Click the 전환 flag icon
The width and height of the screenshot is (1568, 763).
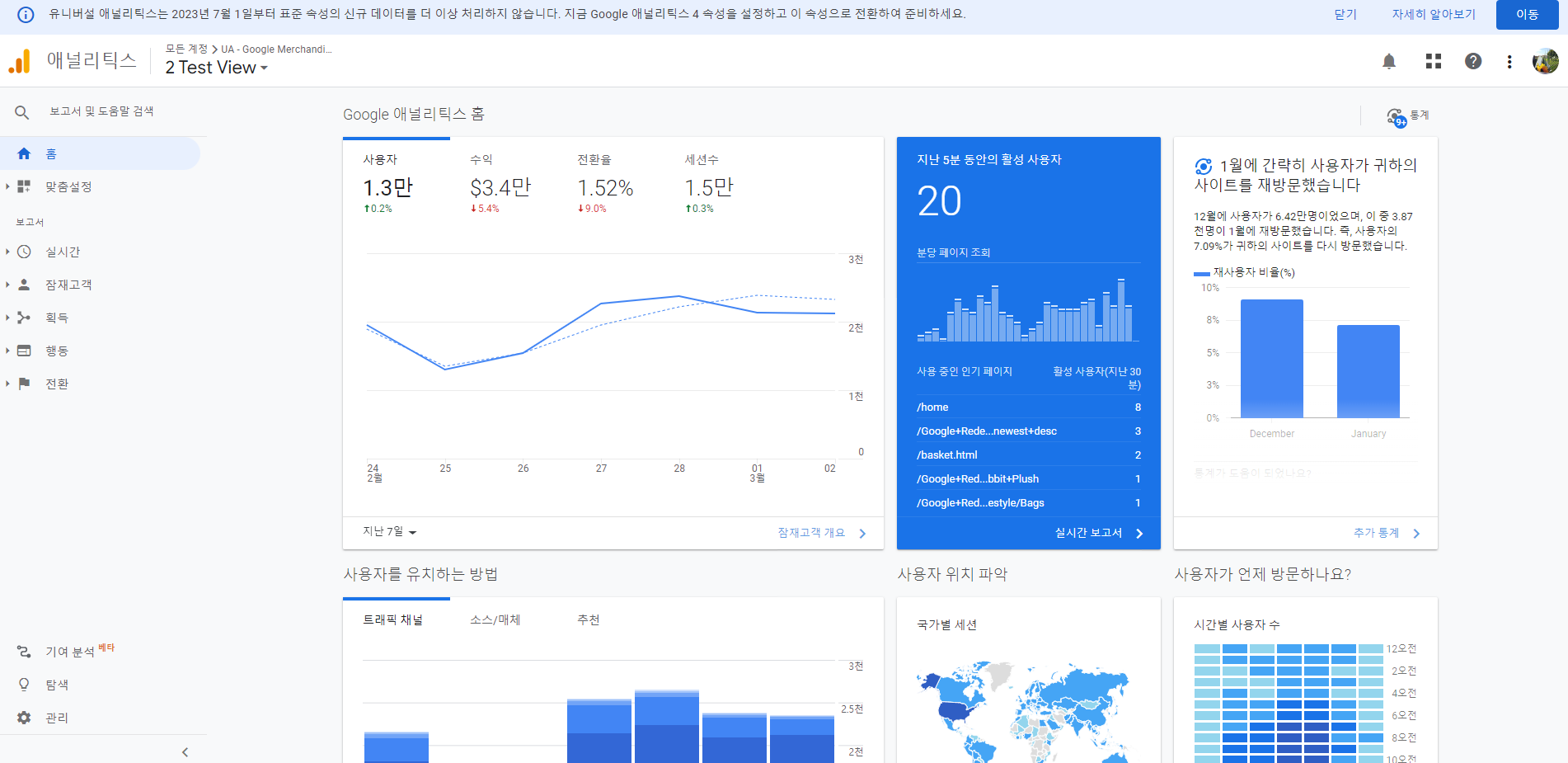coord(24,384)
